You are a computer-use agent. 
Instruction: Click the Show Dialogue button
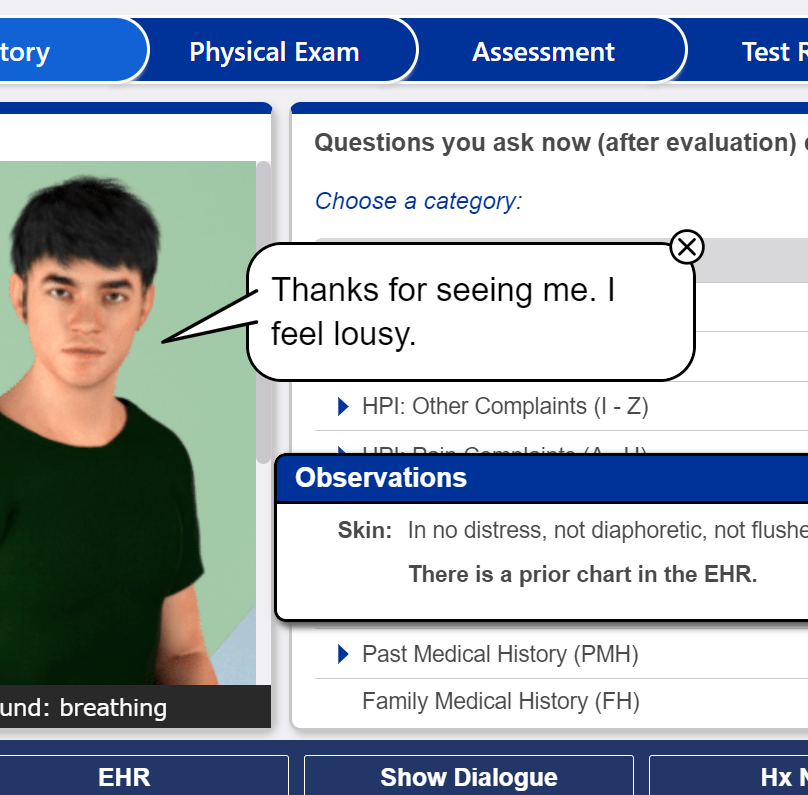[x=468, y=777]
